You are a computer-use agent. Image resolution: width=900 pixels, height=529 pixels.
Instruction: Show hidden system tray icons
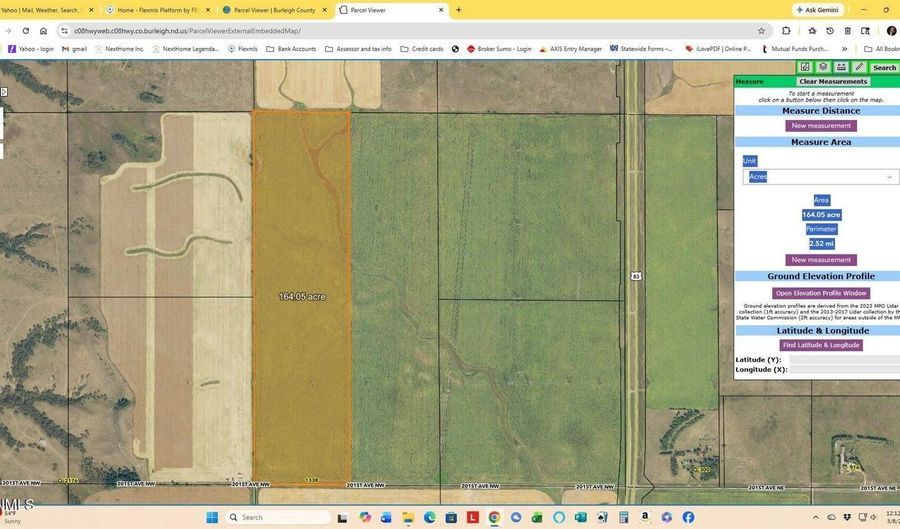click(816, 517)
